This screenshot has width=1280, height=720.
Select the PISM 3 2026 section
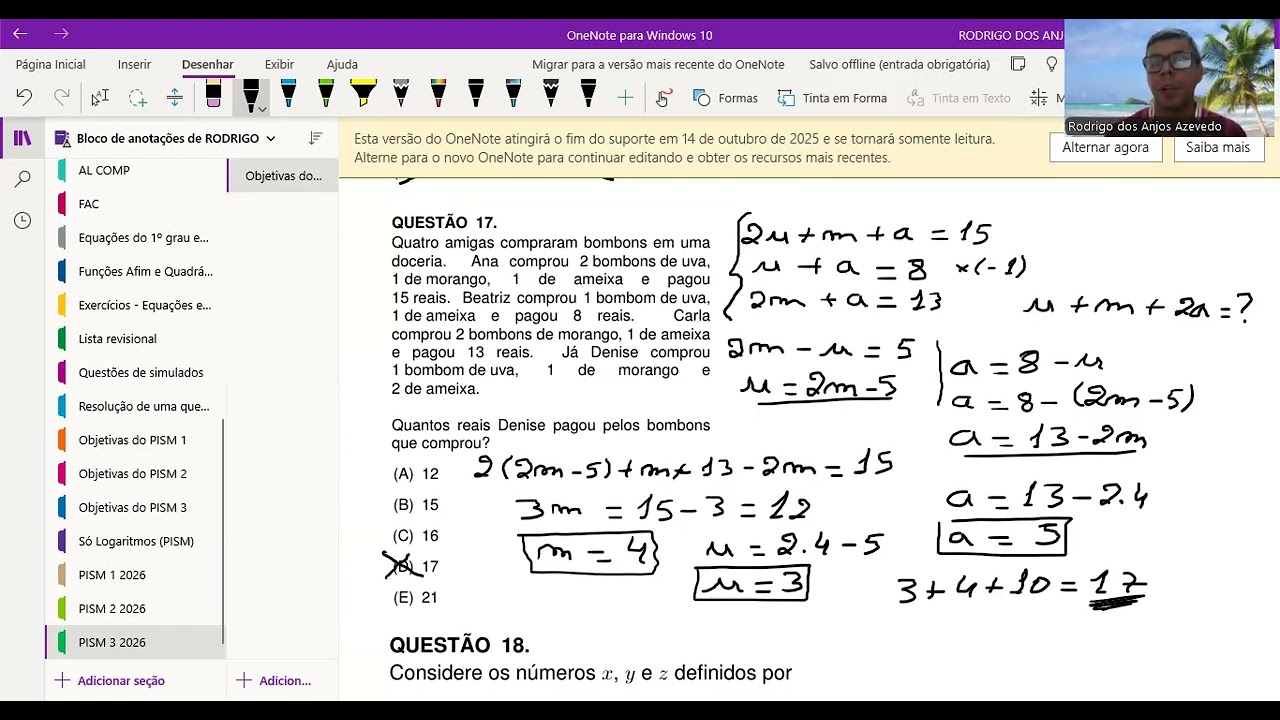136,642
